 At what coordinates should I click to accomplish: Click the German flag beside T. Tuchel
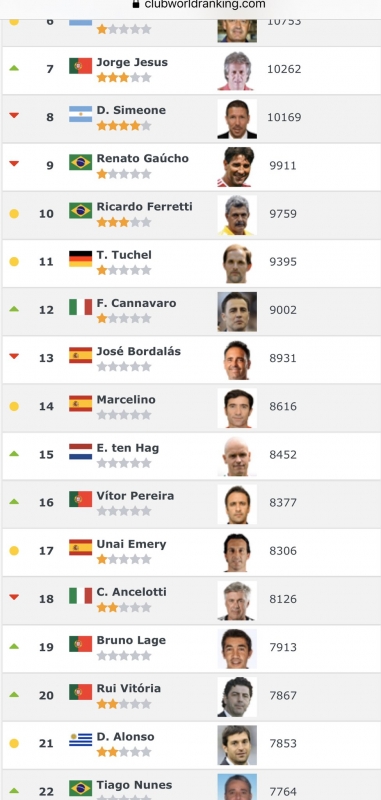[x=81, y=259]
